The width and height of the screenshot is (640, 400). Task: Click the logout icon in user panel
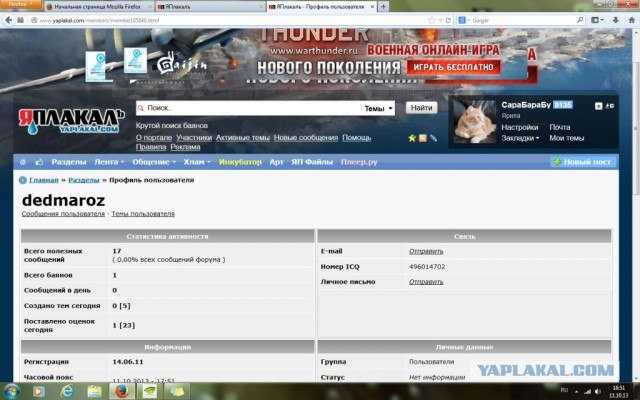[x=610, y=106]
